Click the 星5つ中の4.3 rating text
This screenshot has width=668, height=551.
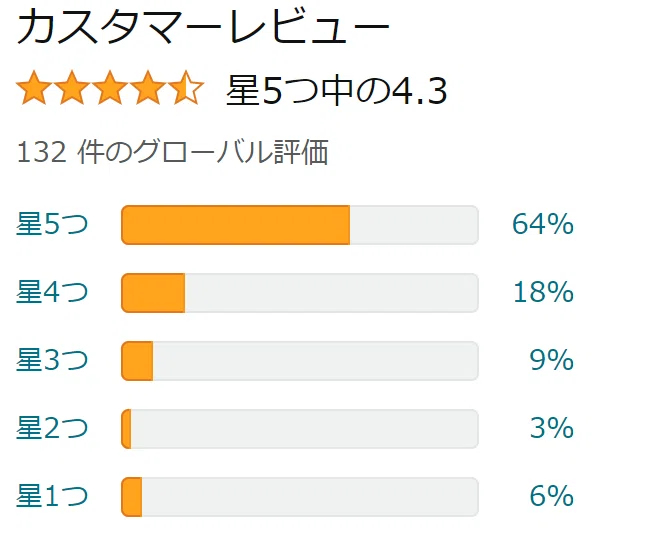click(x=337, y=90)
